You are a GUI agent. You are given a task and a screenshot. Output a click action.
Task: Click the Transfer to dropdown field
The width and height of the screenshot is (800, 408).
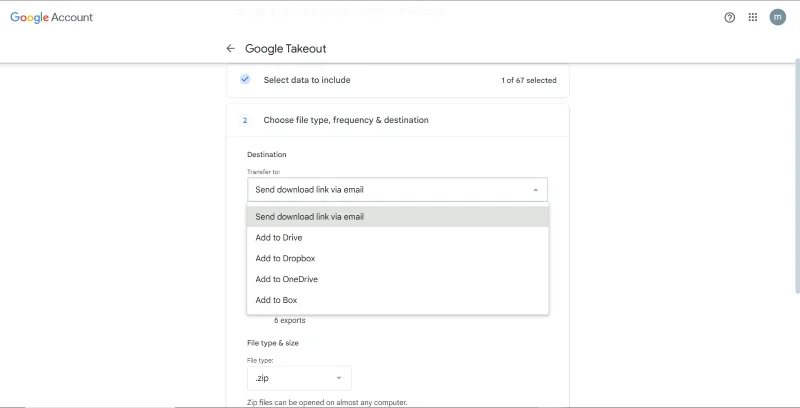pyautogui.click(x=397, y=190)
